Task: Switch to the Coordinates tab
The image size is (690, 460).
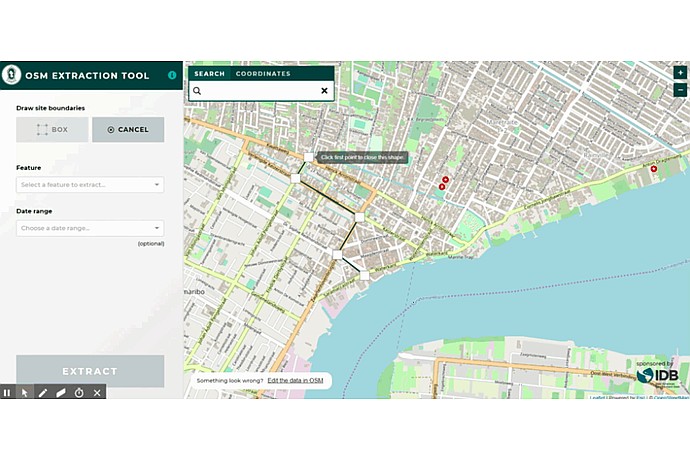Action: (263, 74)
